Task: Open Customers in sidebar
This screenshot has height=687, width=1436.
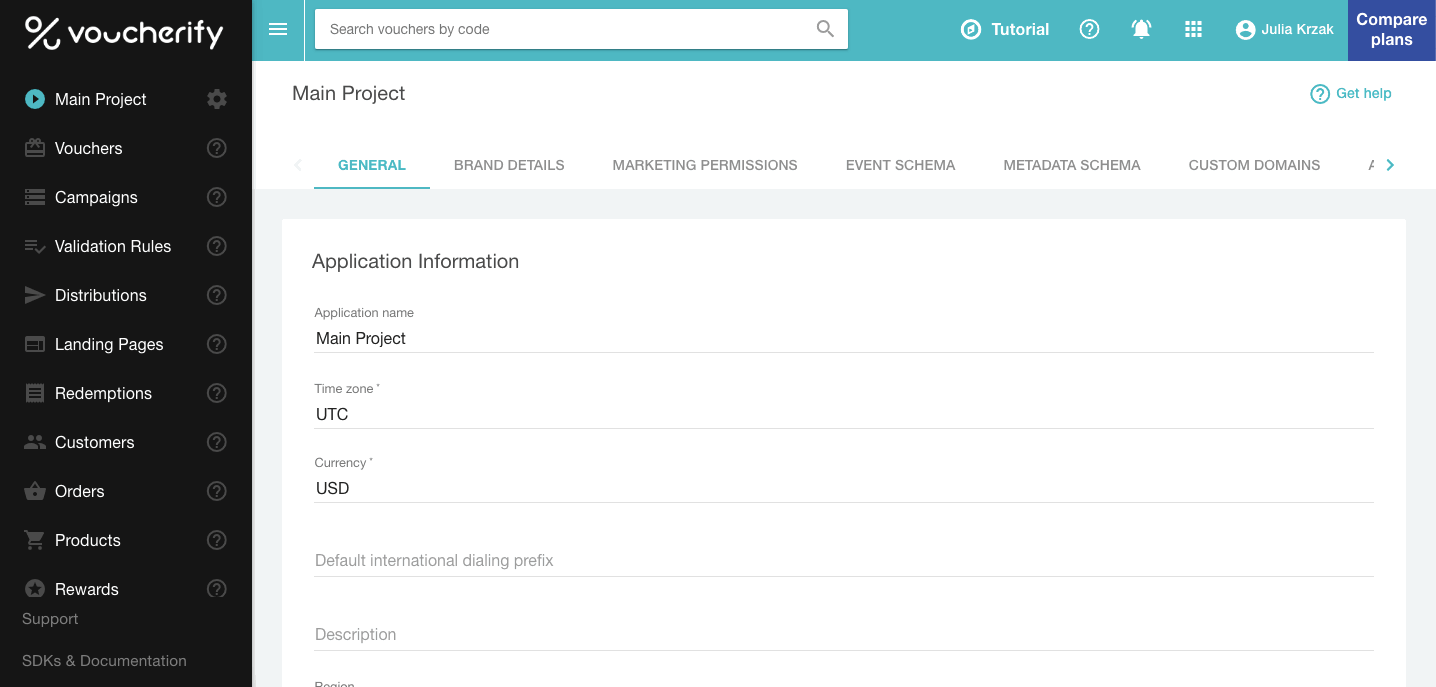Action: [94, 442]
